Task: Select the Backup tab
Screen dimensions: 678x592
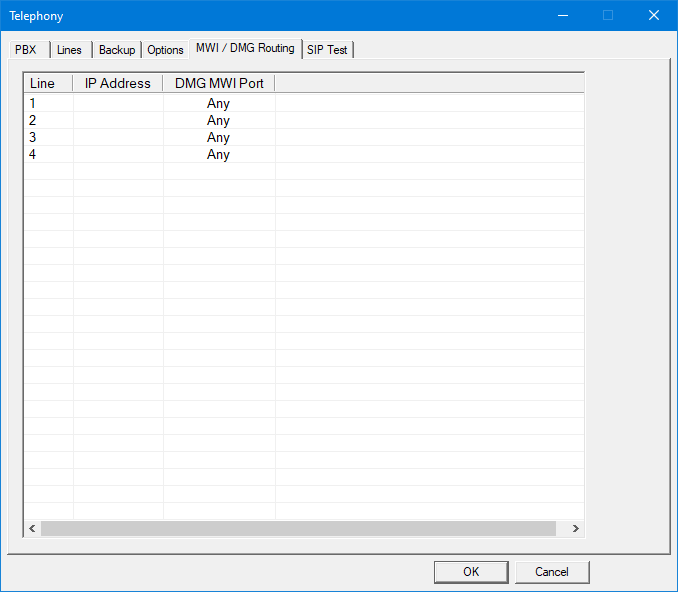Action: click(x=117, y=50)
